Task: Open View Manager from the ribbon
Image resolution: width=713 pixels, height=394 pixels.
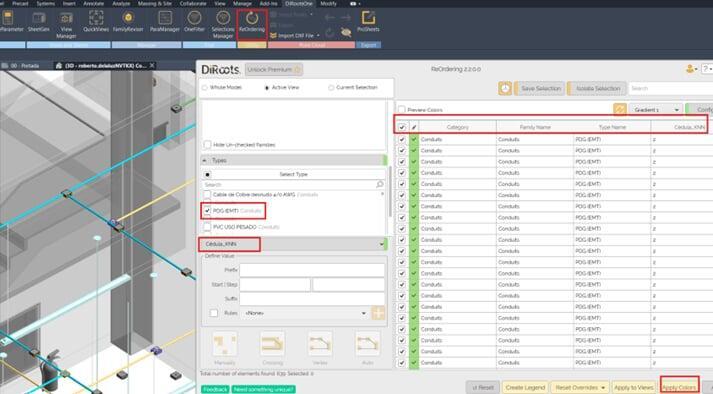Action: (x=66, y=25)
